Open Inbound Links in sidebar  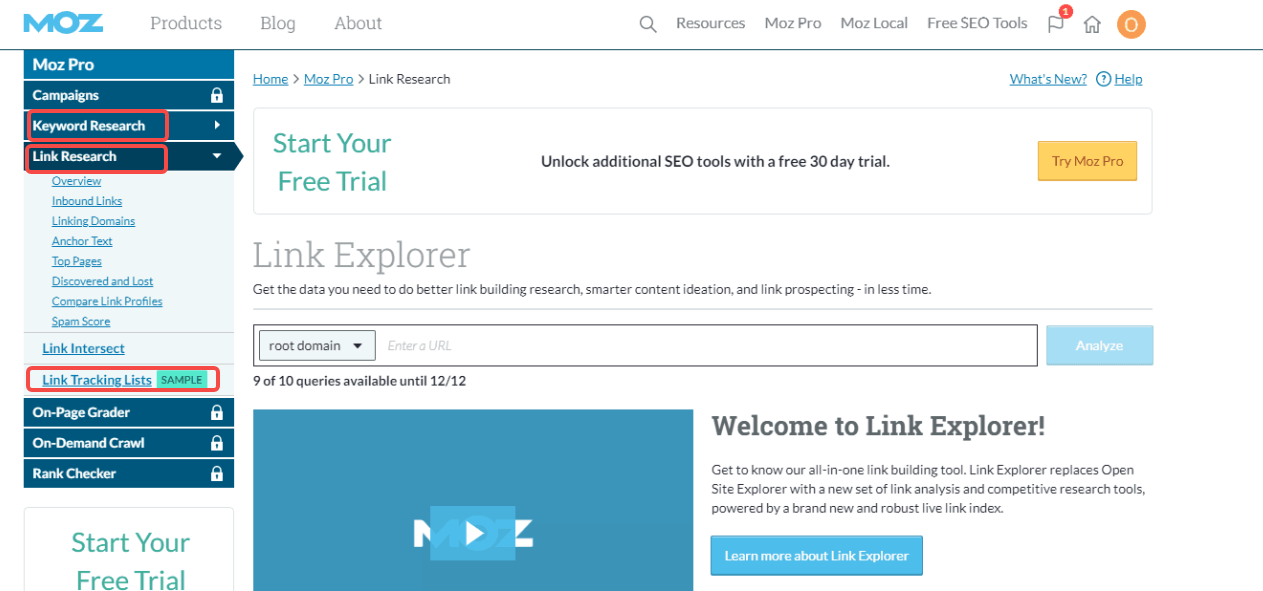pyautogui.click(x=87, y=201)
